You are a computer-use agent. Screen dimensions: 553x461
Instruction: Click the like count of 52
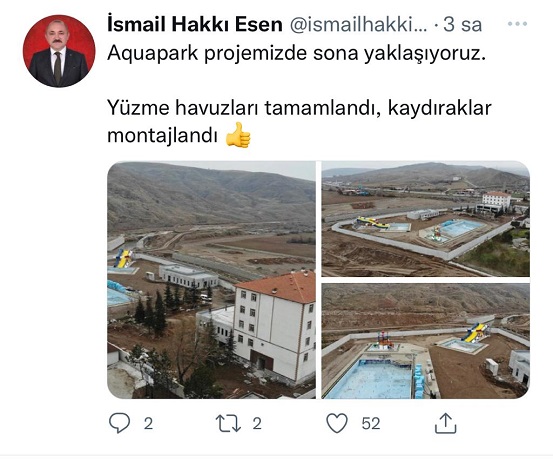pos(371,424)
